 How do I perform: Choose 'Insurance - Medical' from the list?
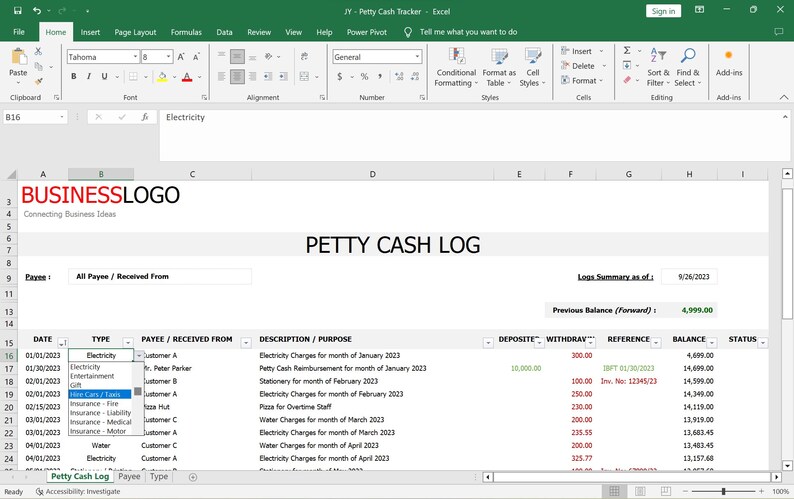coord(100,421)
